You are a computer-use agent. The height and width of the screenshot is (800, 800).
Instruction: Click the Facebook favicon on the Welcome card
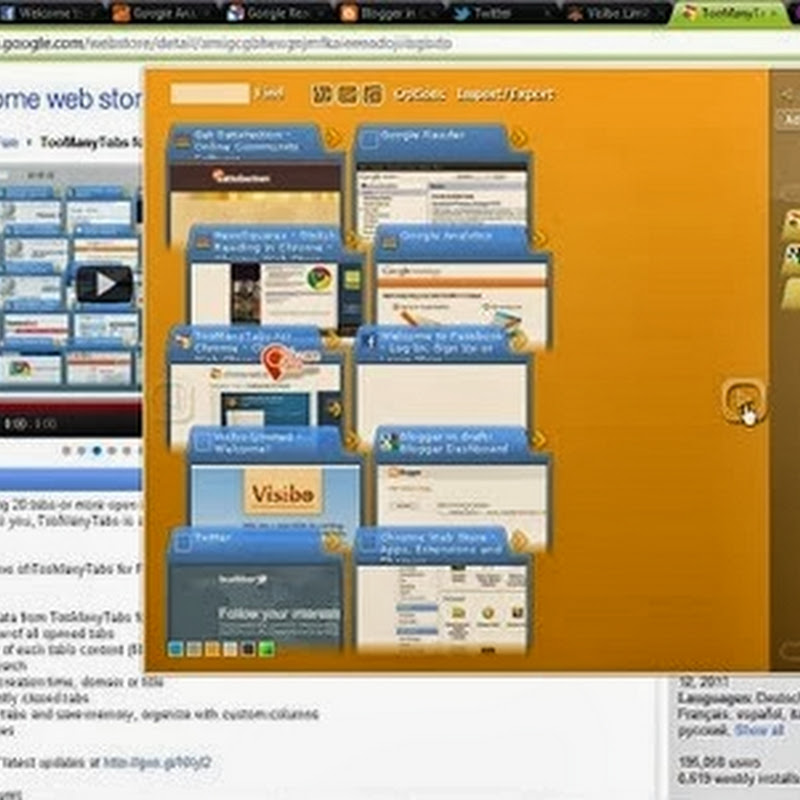(x=370, y=341)
